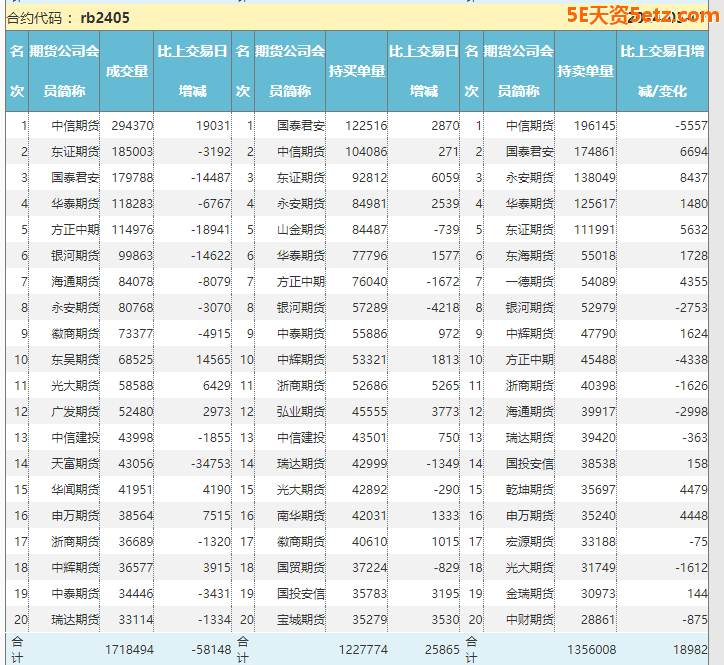Open 一德期货 company entry
This screenshot has height=665, width=724.
529,282
